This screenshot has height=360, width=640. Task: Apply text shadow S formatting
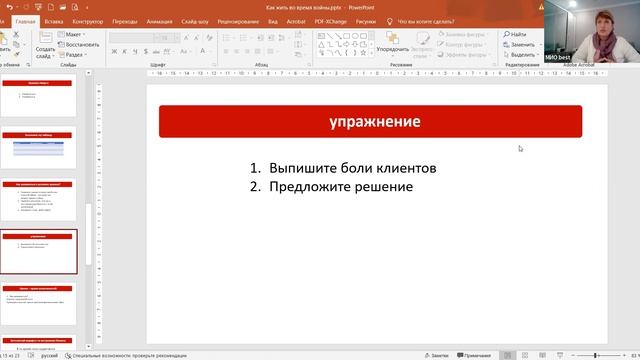146,51
